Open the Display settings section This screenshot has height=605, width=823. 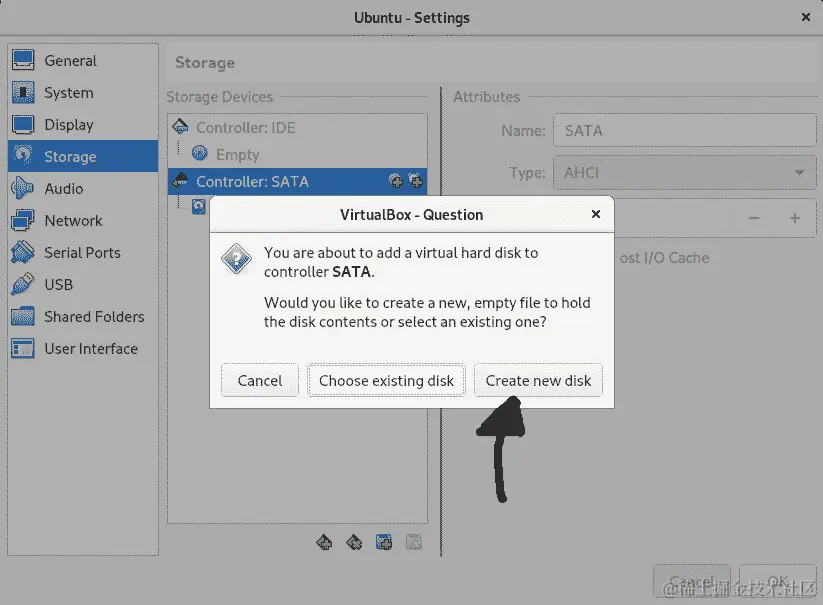[83, 124]
